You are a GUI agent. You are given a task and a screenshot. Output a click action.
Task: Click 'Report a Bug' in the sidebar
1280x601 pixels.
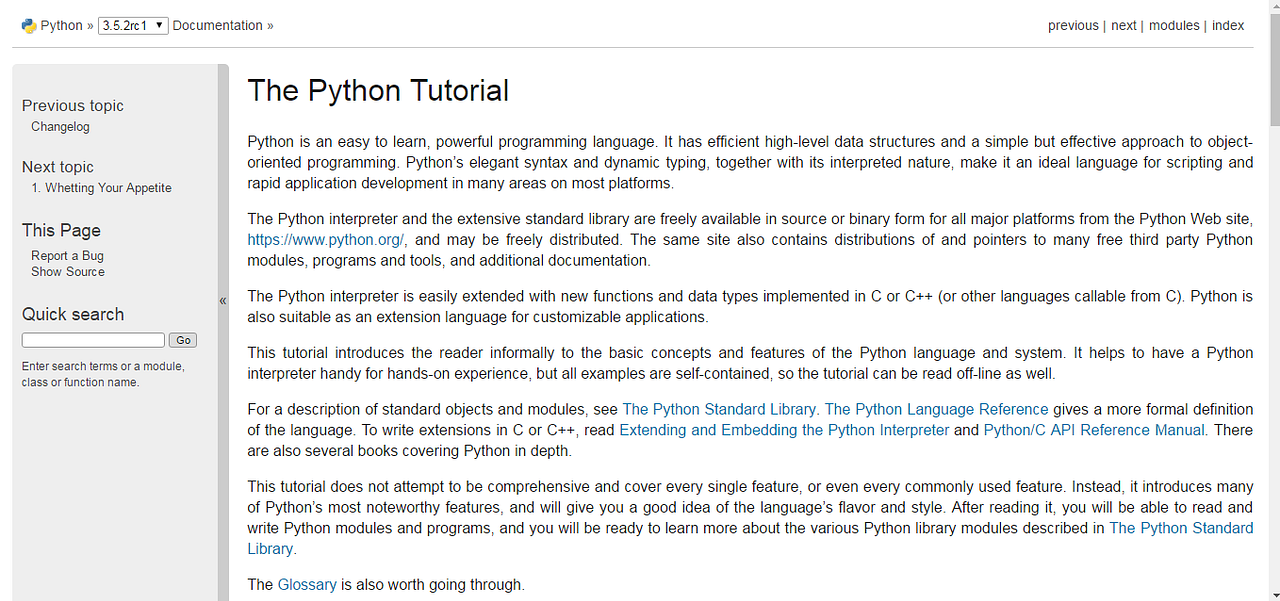point(67,255)
